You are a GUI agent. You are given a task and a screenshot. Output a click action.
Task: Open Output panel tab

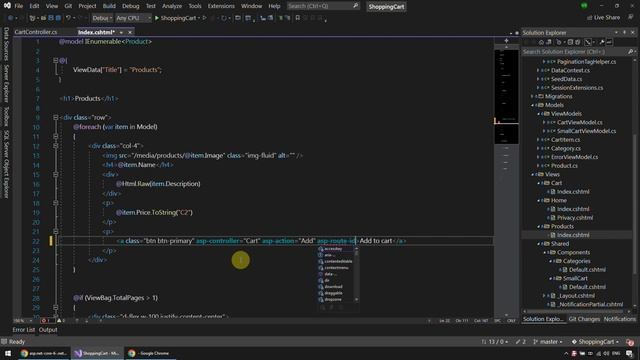(48, 330)
